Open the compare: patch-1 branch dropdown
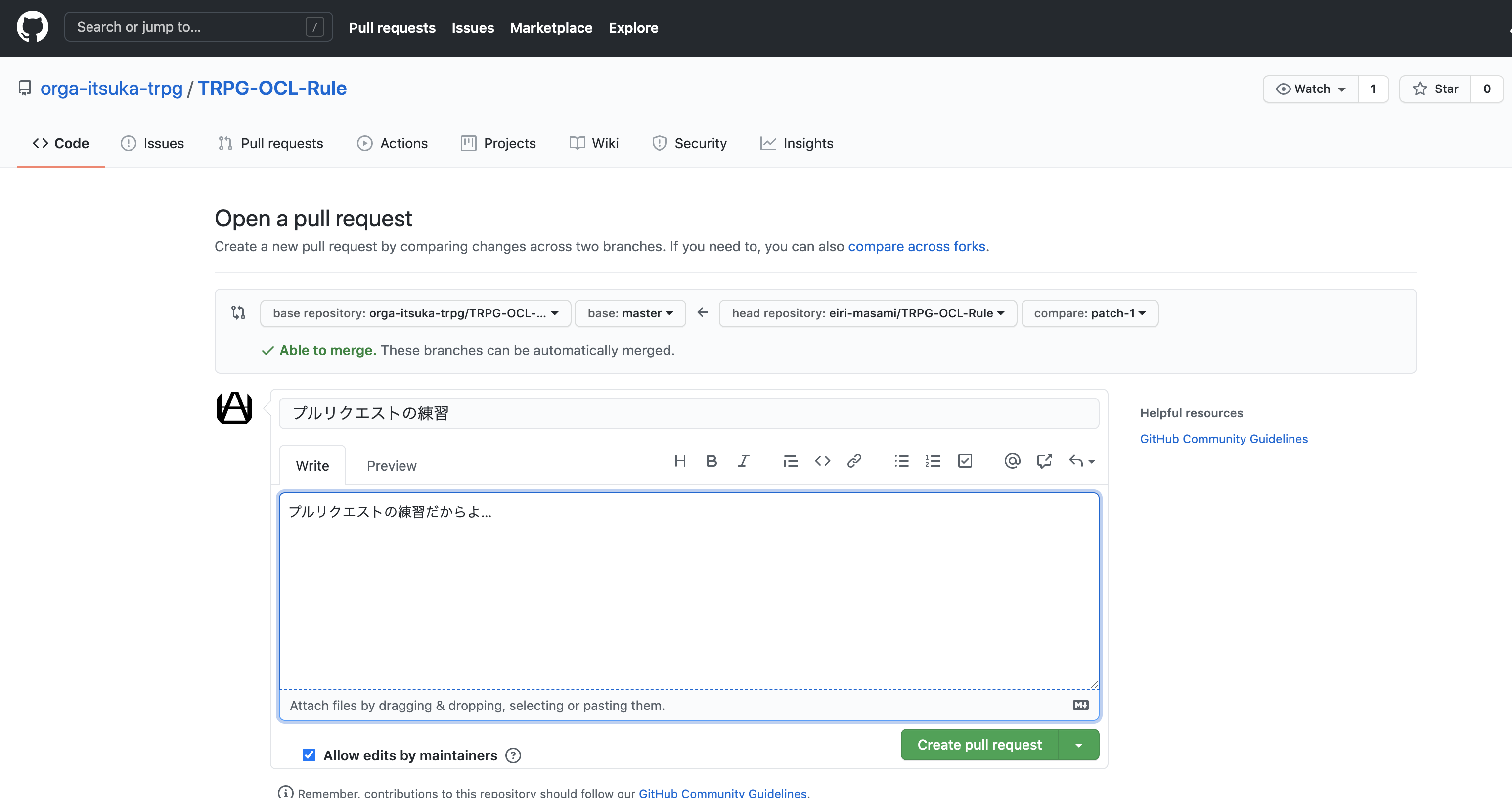 (x=1089, y=313)
